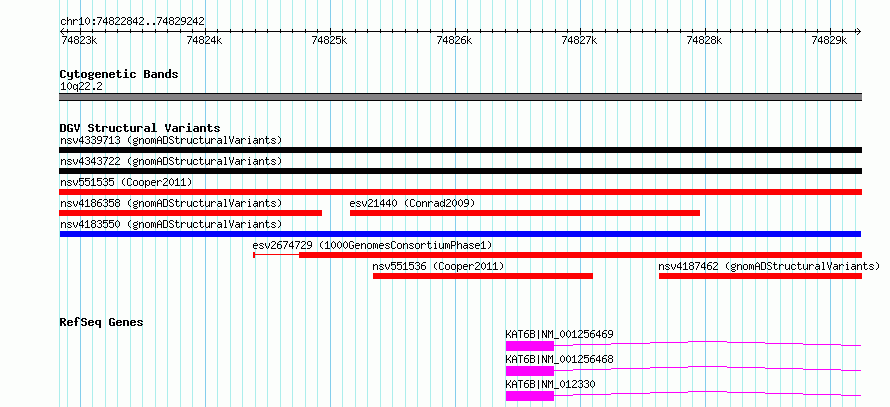Click the 74825k ruler tick label
This screenshot has width=890, height=407.
click(329, 40)
